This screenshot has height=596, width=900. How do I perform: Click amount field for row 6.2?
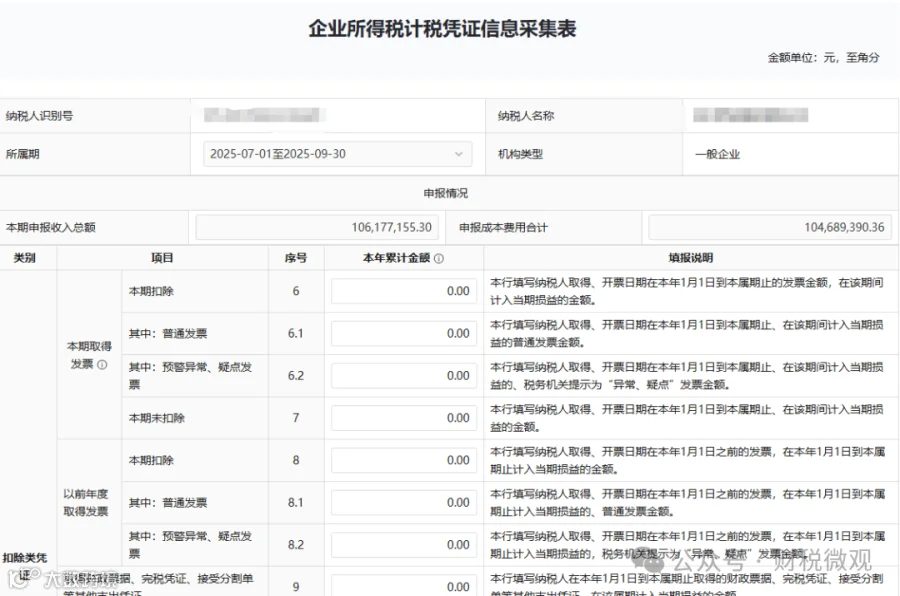tap(404, 376)
